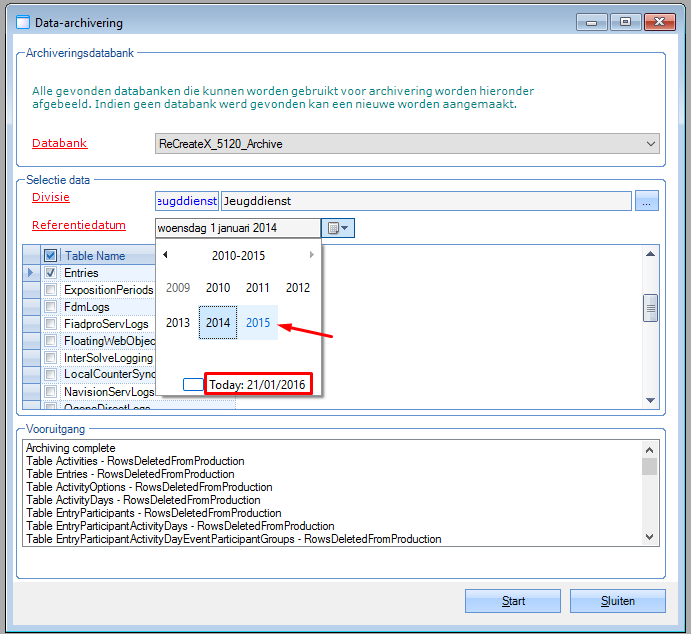Toggle the Entries table checkbox

(x=50, y=272)
